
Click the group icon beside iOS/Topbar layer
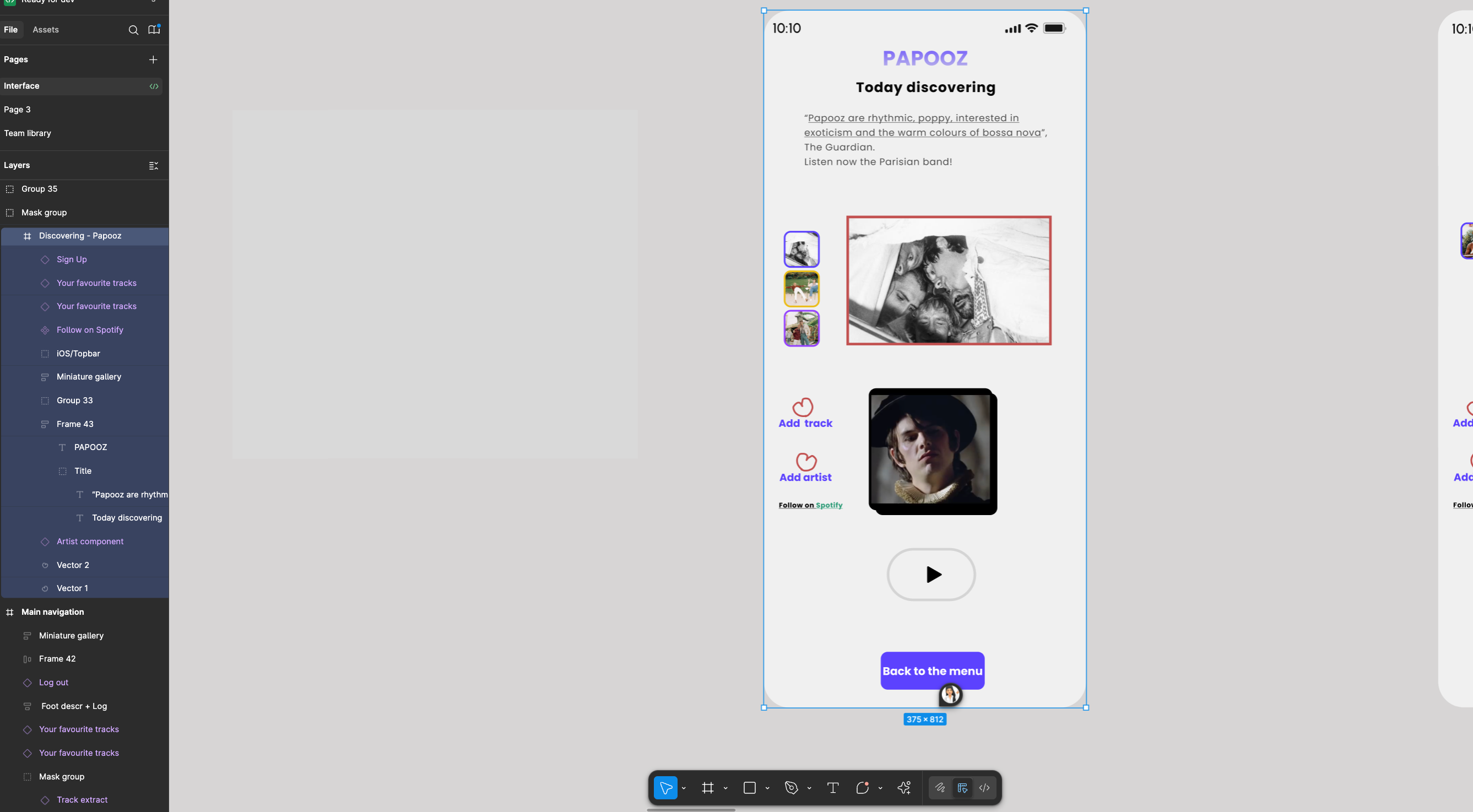tap(45, 354)
